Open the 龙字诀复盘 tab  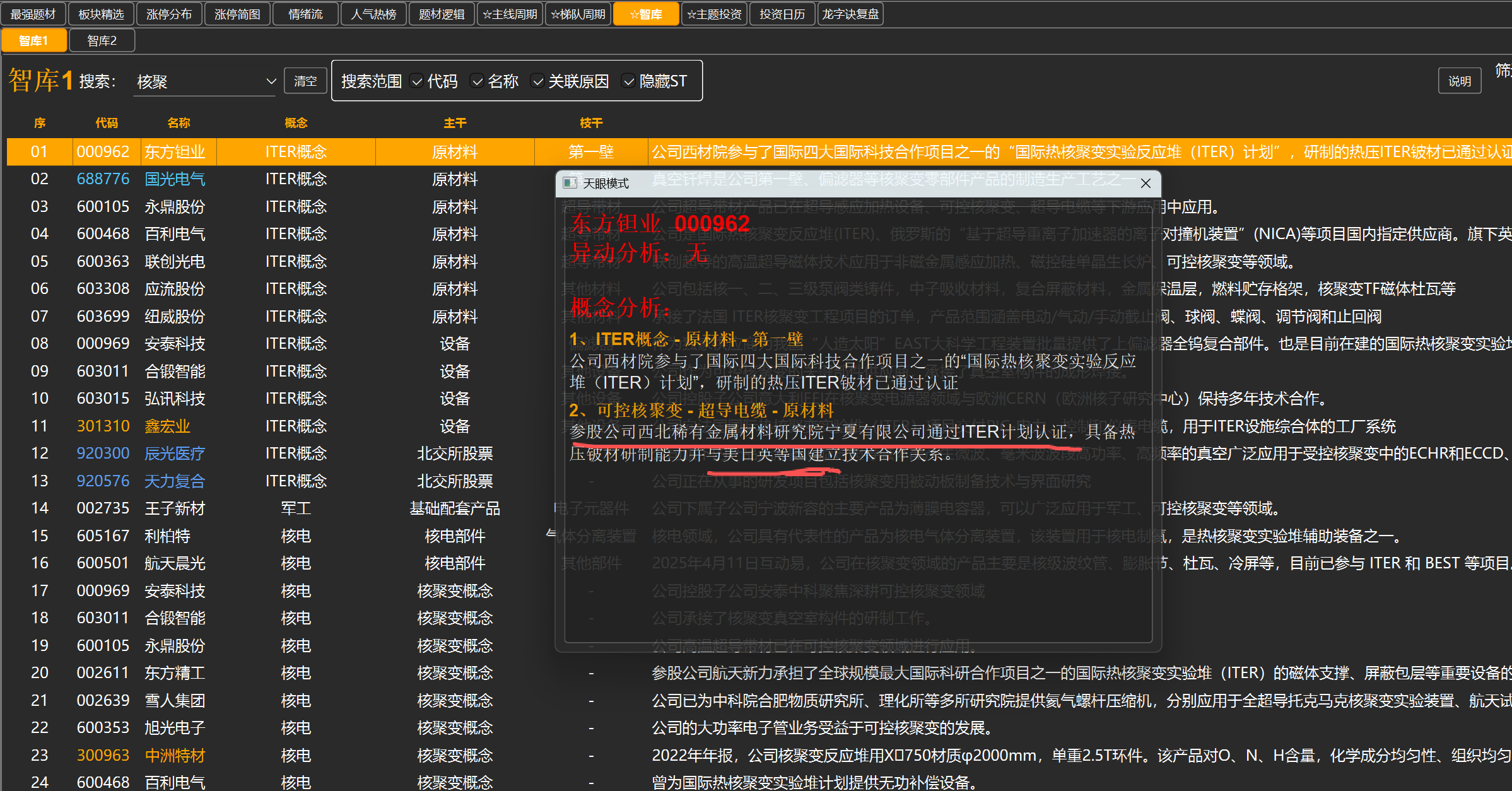[850, 14]
